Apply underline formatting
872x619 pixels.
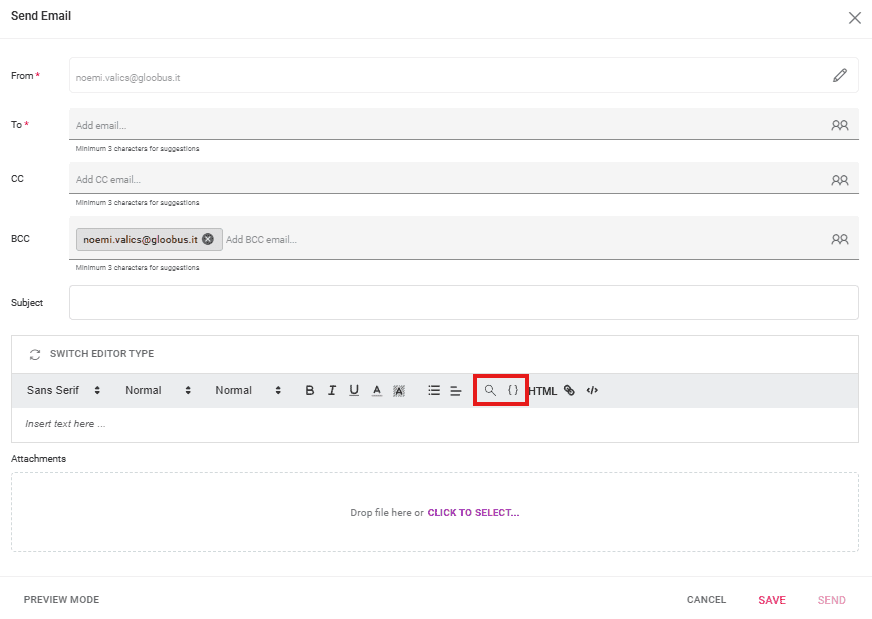354,391
